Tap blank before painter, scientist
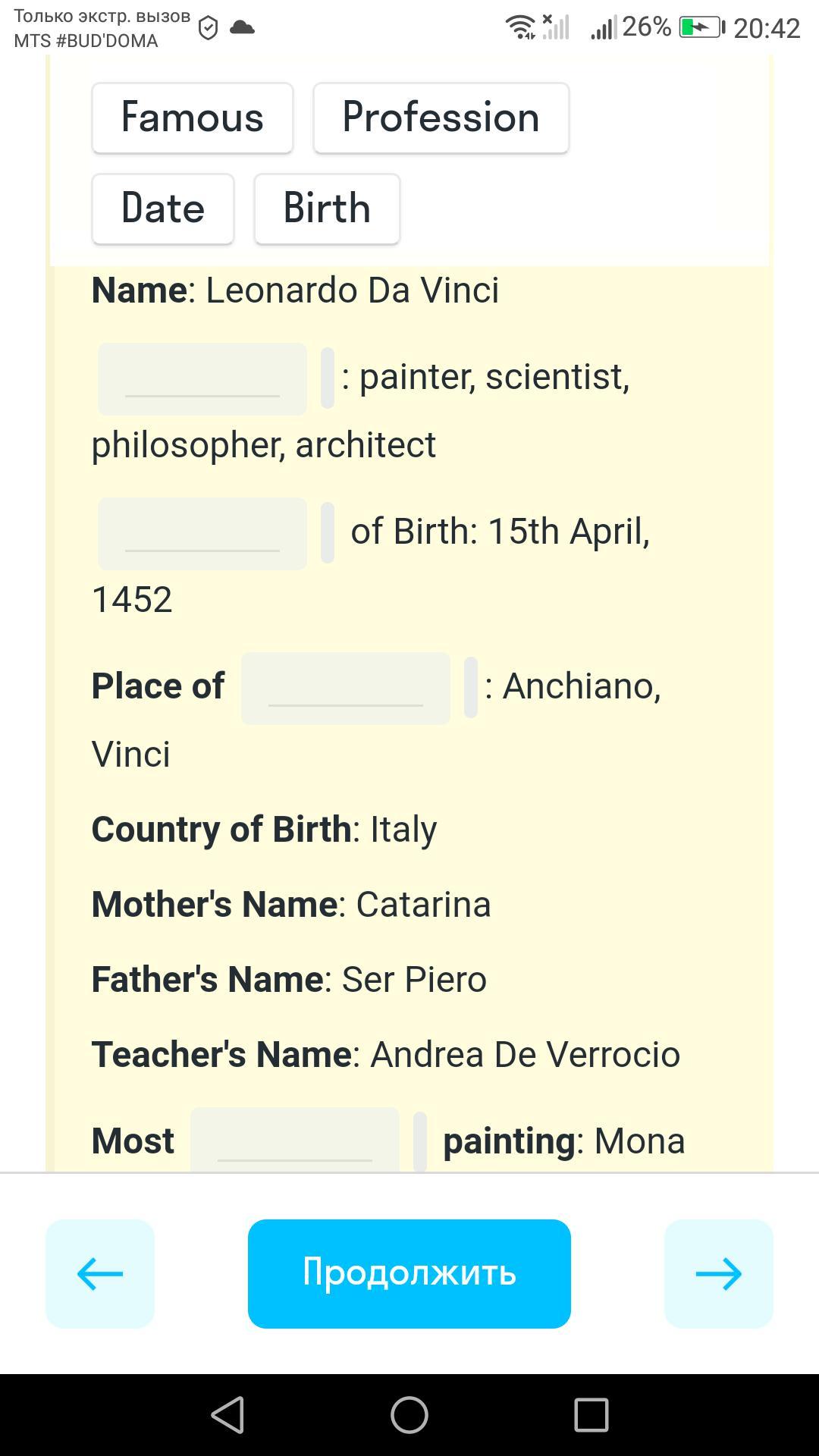The image size is (819, 1456). 202,378
